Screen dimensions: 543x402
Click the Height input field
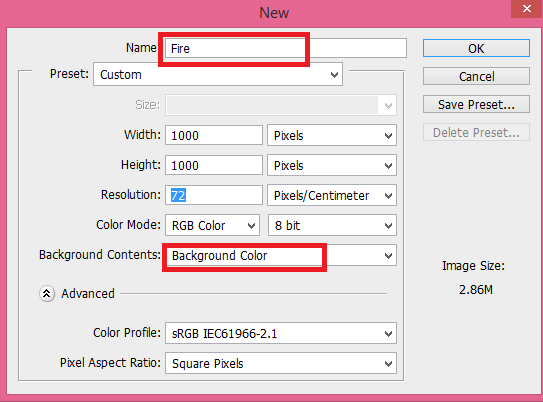(x=214, y=166)
